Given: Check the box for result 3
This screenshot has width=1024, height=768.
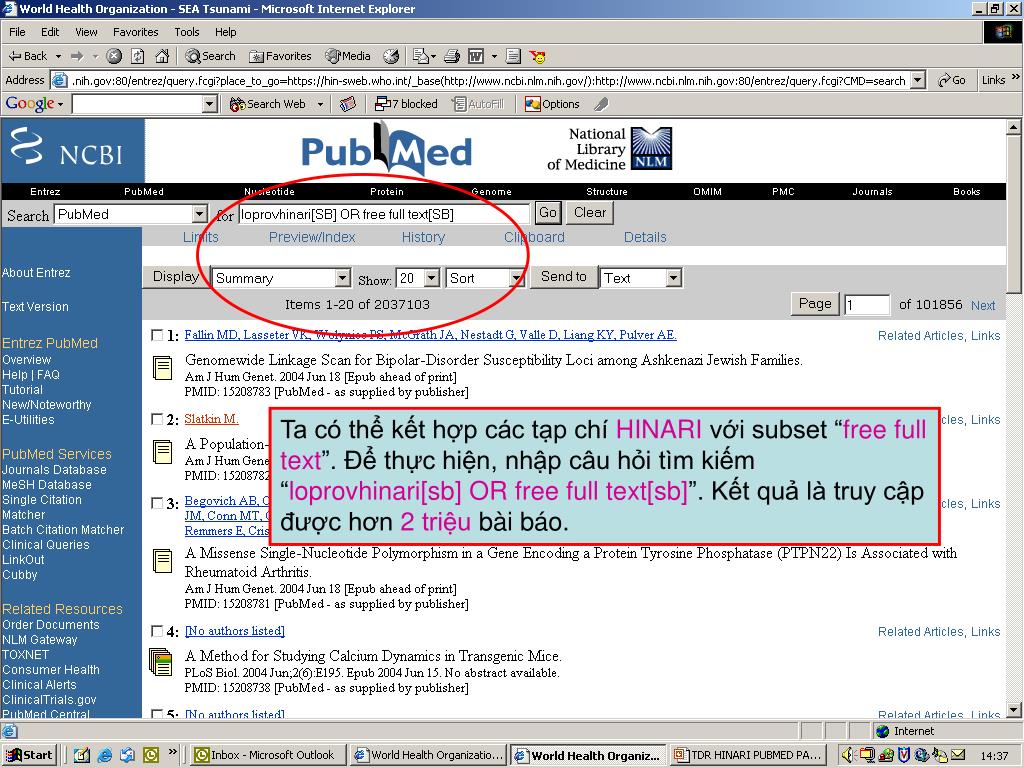Looking at the screenshot, I should click(157, 503).
